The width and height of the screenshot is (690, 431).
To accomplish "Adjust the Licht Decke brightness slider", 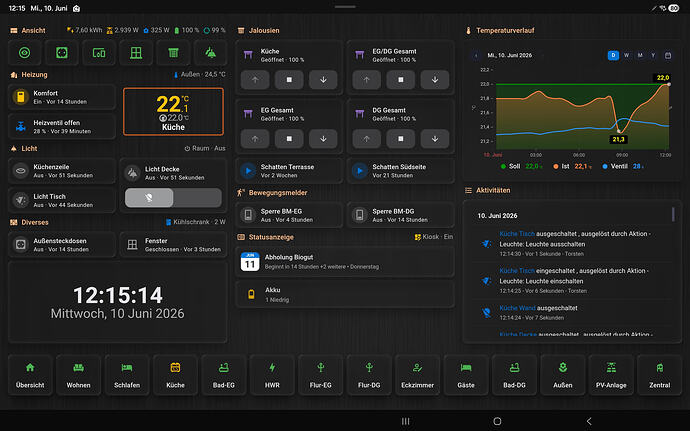I will 173,198.
